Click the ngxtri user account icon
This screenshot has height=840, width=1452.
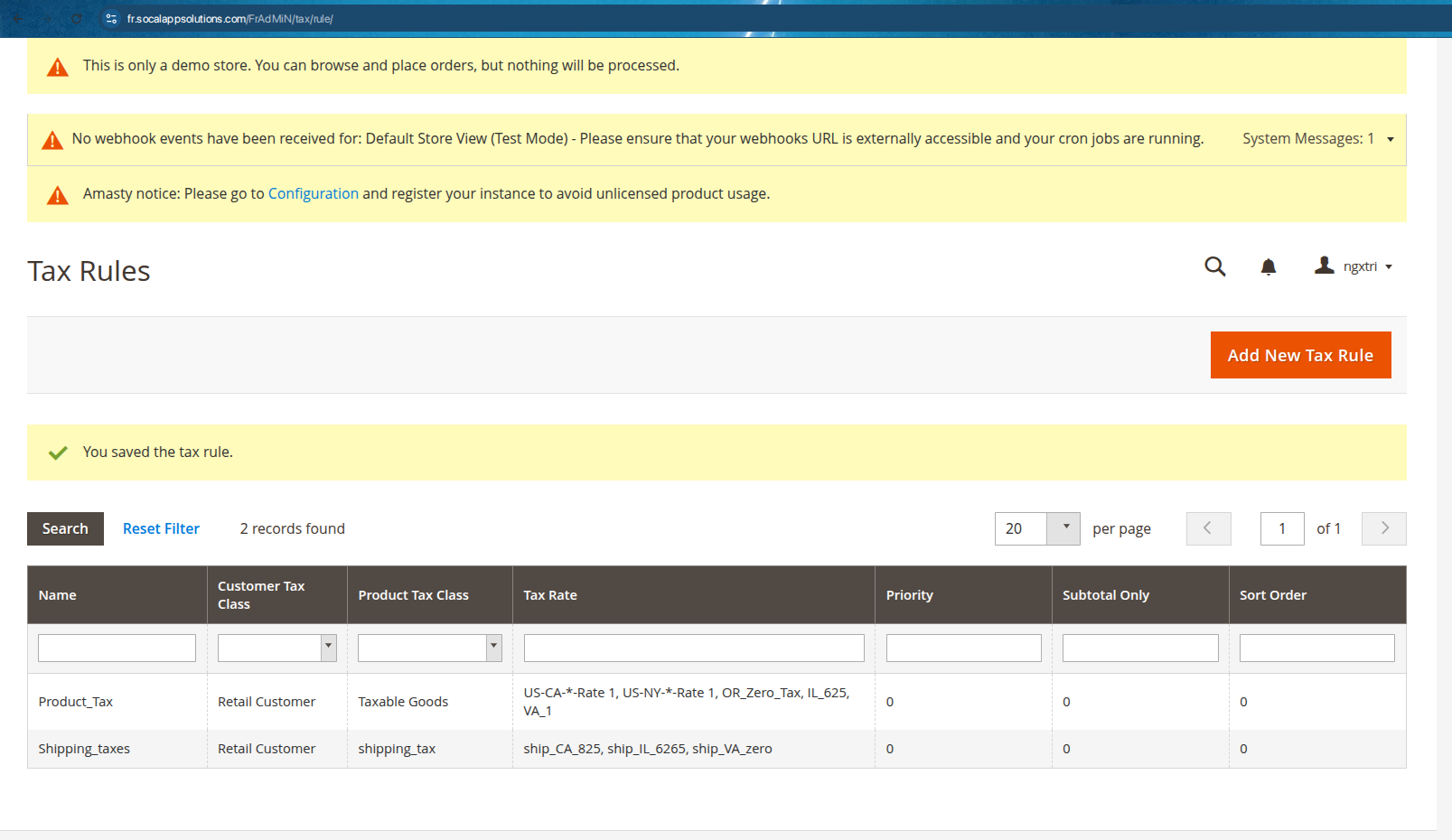[1325, 266]
